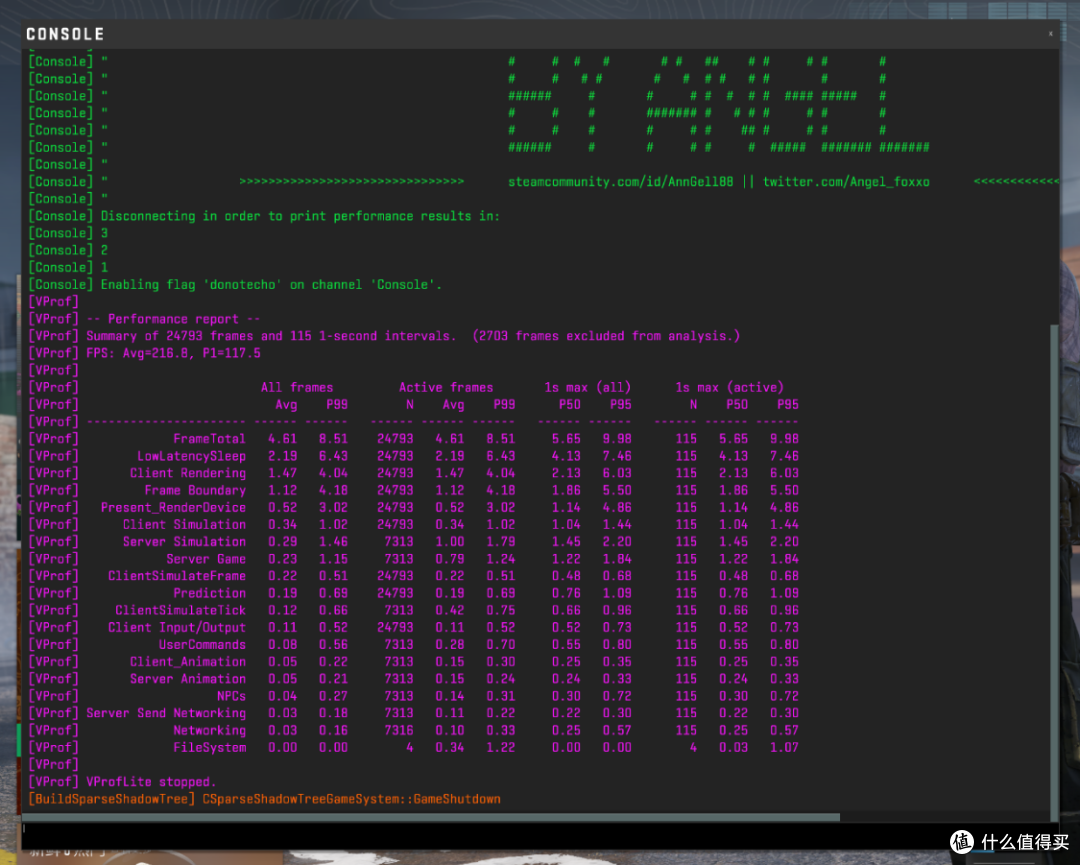1080x865 pixels.
Task: Click the countdown line showing 1
Action: [x=104, y=267]
